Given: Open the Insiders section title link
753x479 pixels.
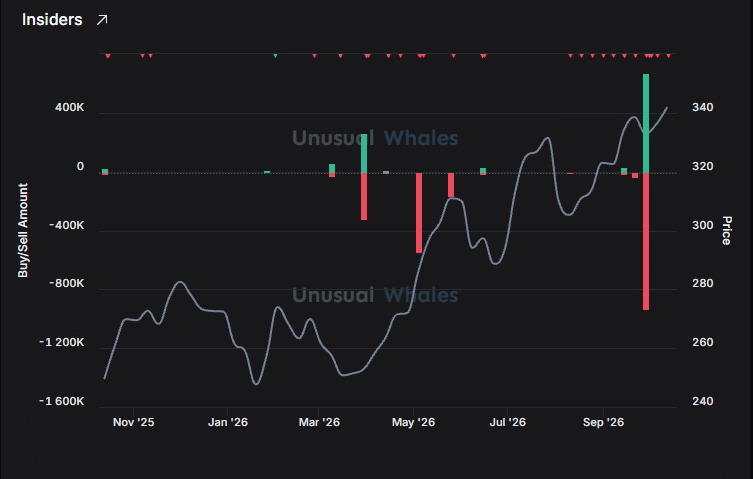Looking at the screenshot, I should click(x=52, y=20).
